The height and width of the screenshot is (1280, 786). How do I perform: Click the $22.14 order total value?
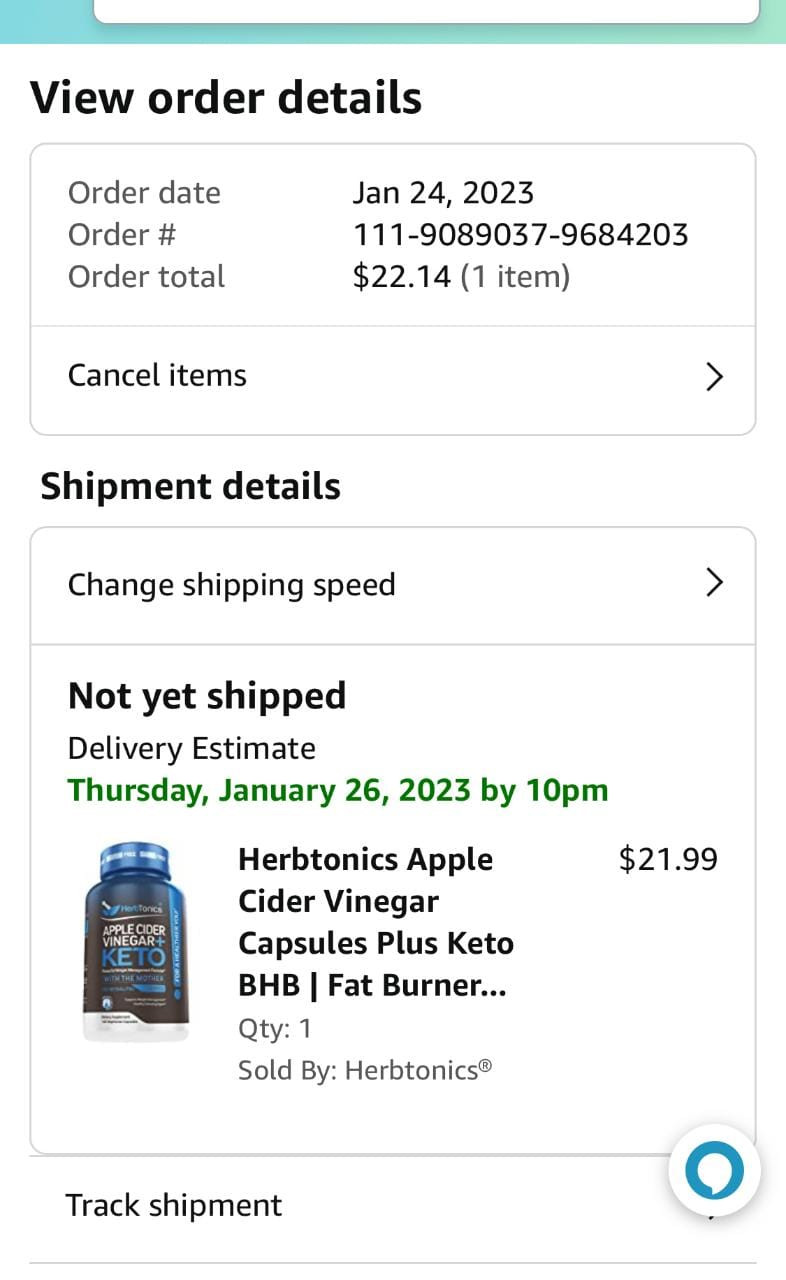point(402,277)
